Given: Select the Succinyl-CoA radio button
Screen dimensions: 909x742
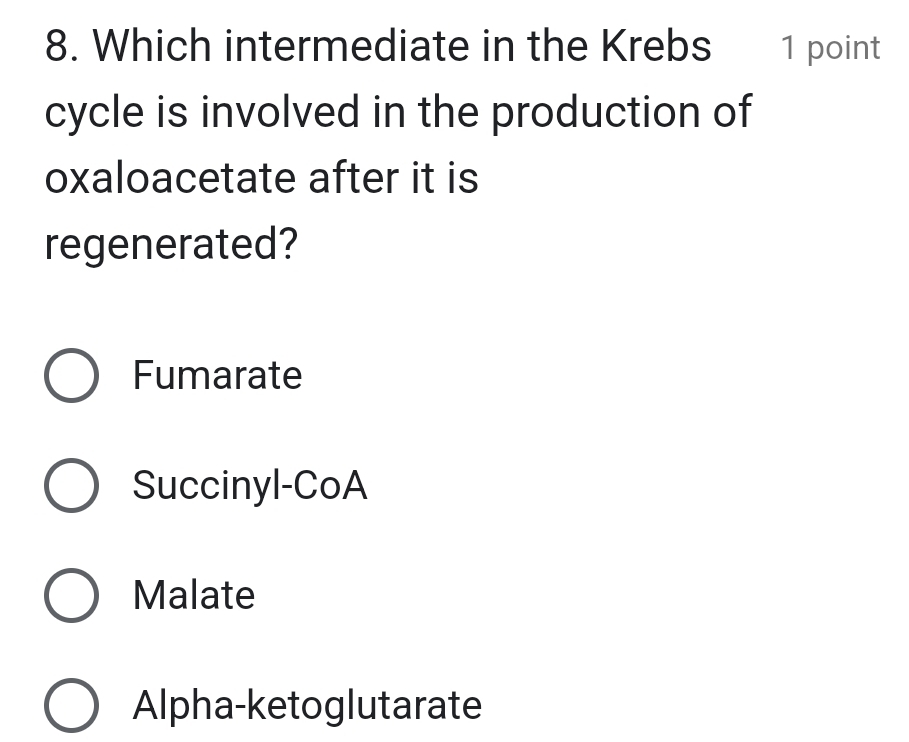Looking at the screenshot, I should (x=71, y=486).
